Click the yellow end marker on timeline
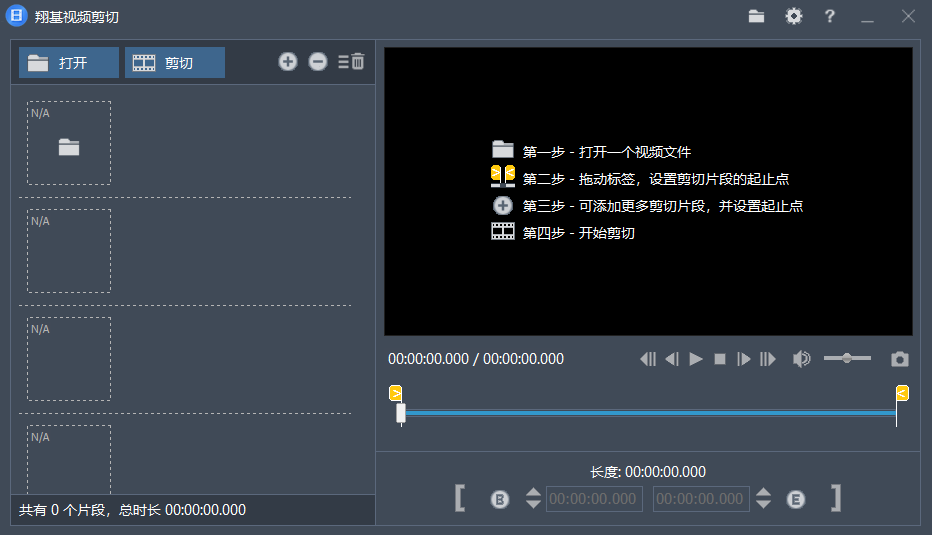Screen dimensions: 932x535 [902, 393]
